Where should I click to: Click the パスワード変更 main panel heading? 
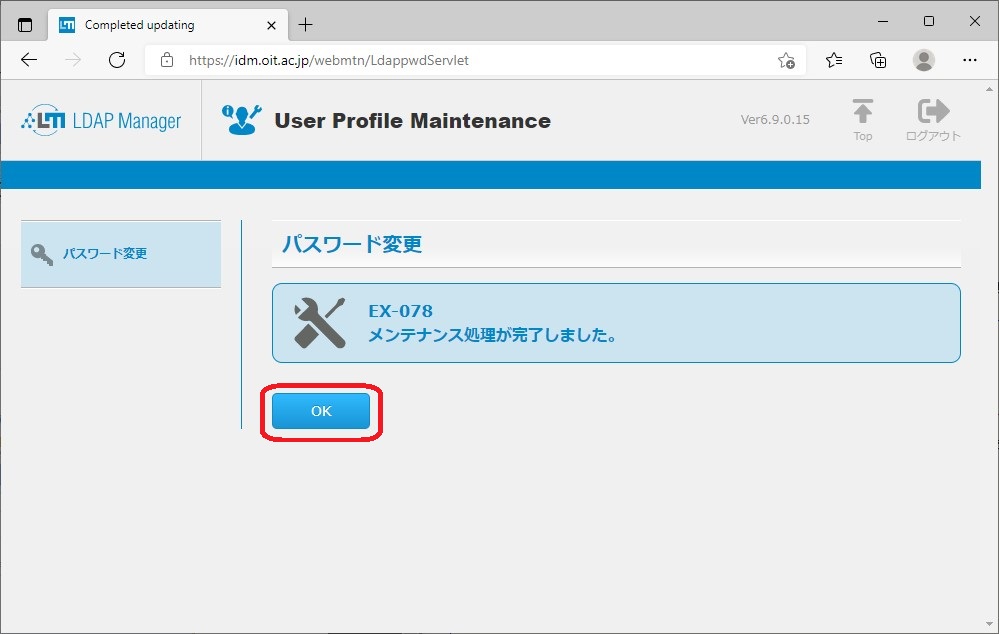352,244
